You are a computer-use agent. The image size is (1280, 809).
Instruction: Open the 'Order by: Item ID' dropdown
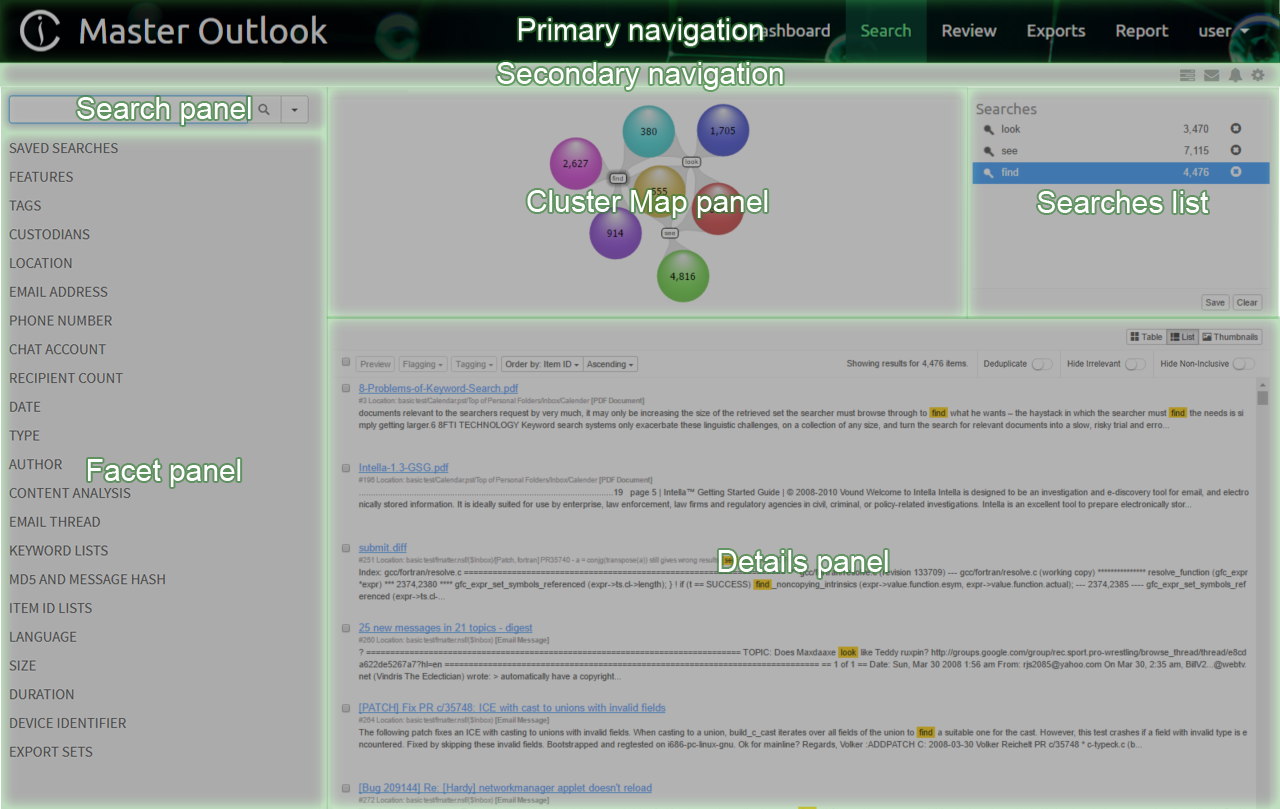click(542, 365)
